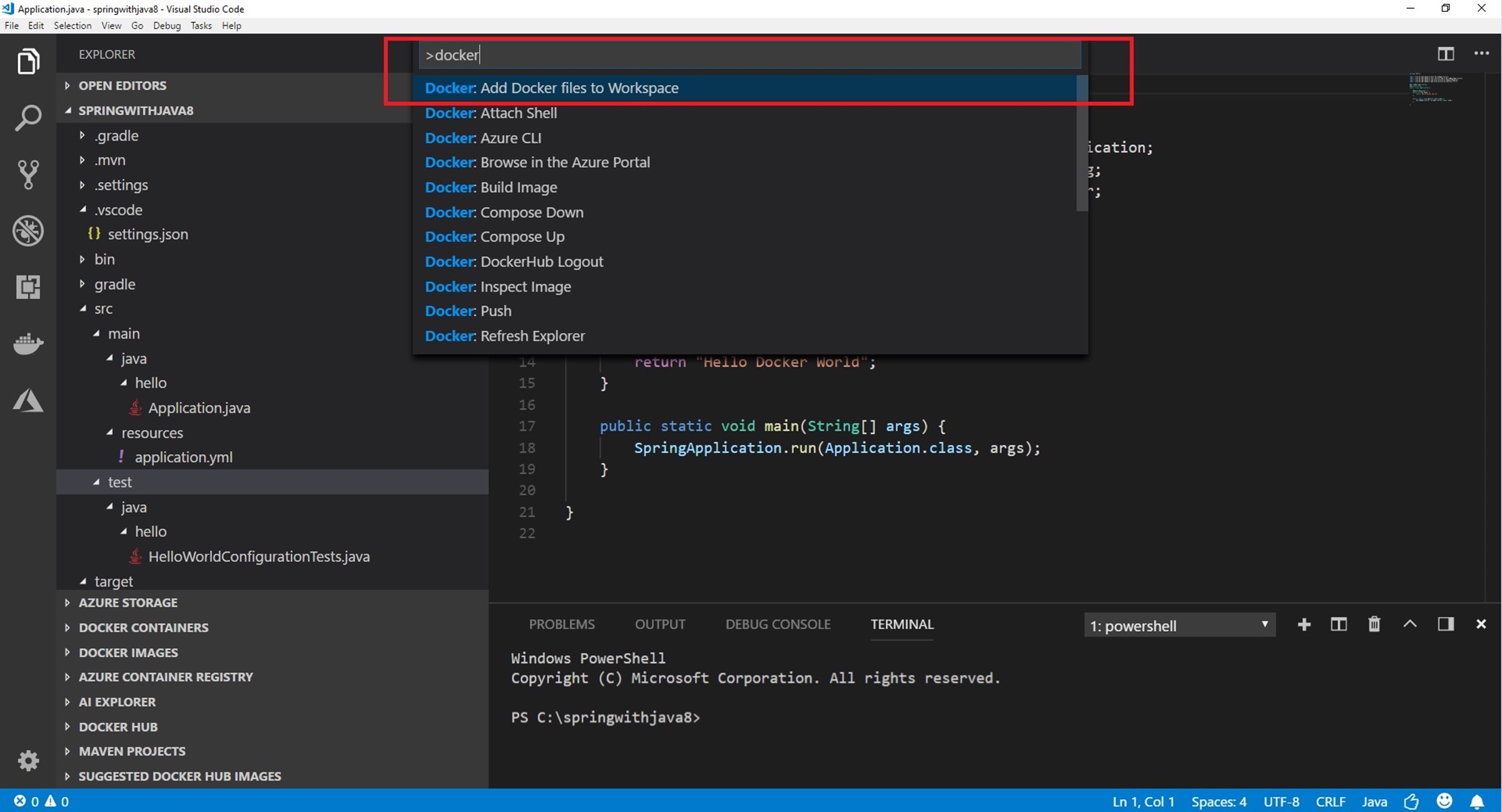Viewport: 1502px width, 812px height.
Task: Open the feedback smiley in status bar
Action: (1444, 801)
